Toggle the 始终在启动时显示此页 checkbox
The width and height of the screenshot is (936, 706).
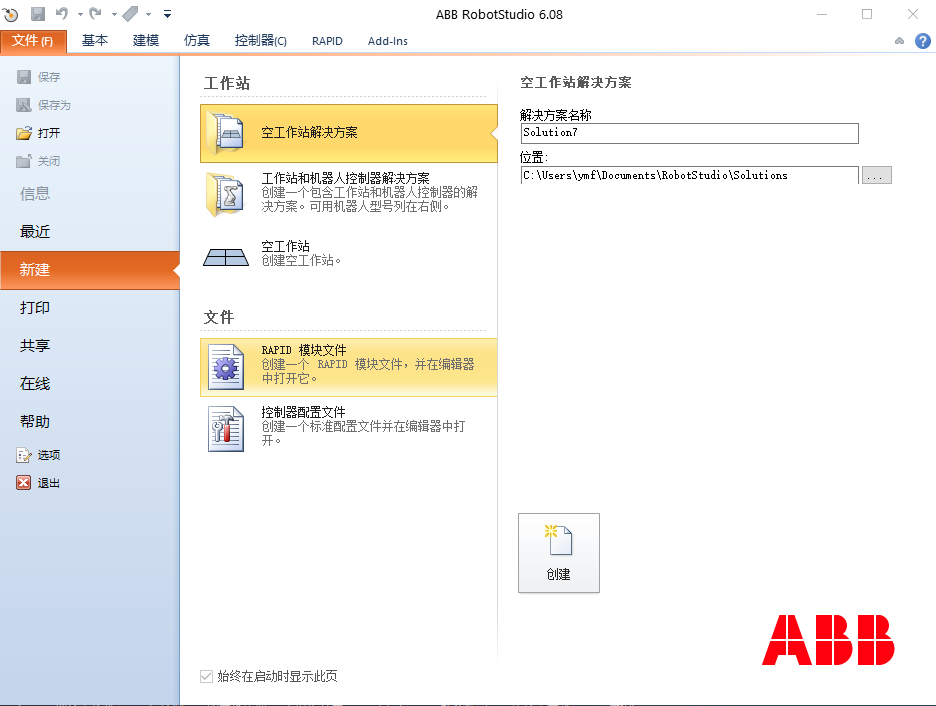point(207,676)
